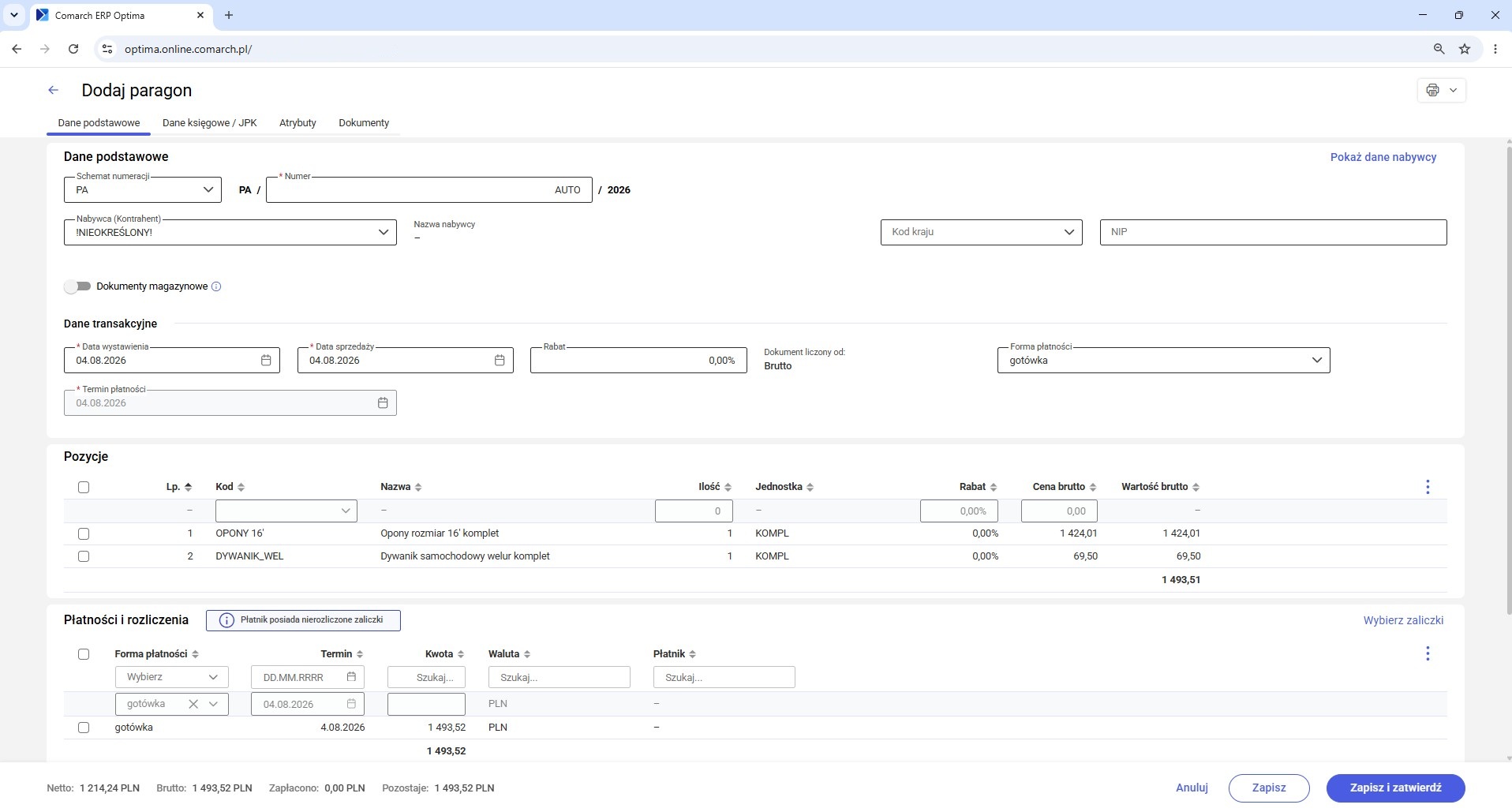Image resolution: width=1512 pixels, height=812 pixels.
Task: Click Zapisz i zatwierdź button
Action: pos(1395,788)
